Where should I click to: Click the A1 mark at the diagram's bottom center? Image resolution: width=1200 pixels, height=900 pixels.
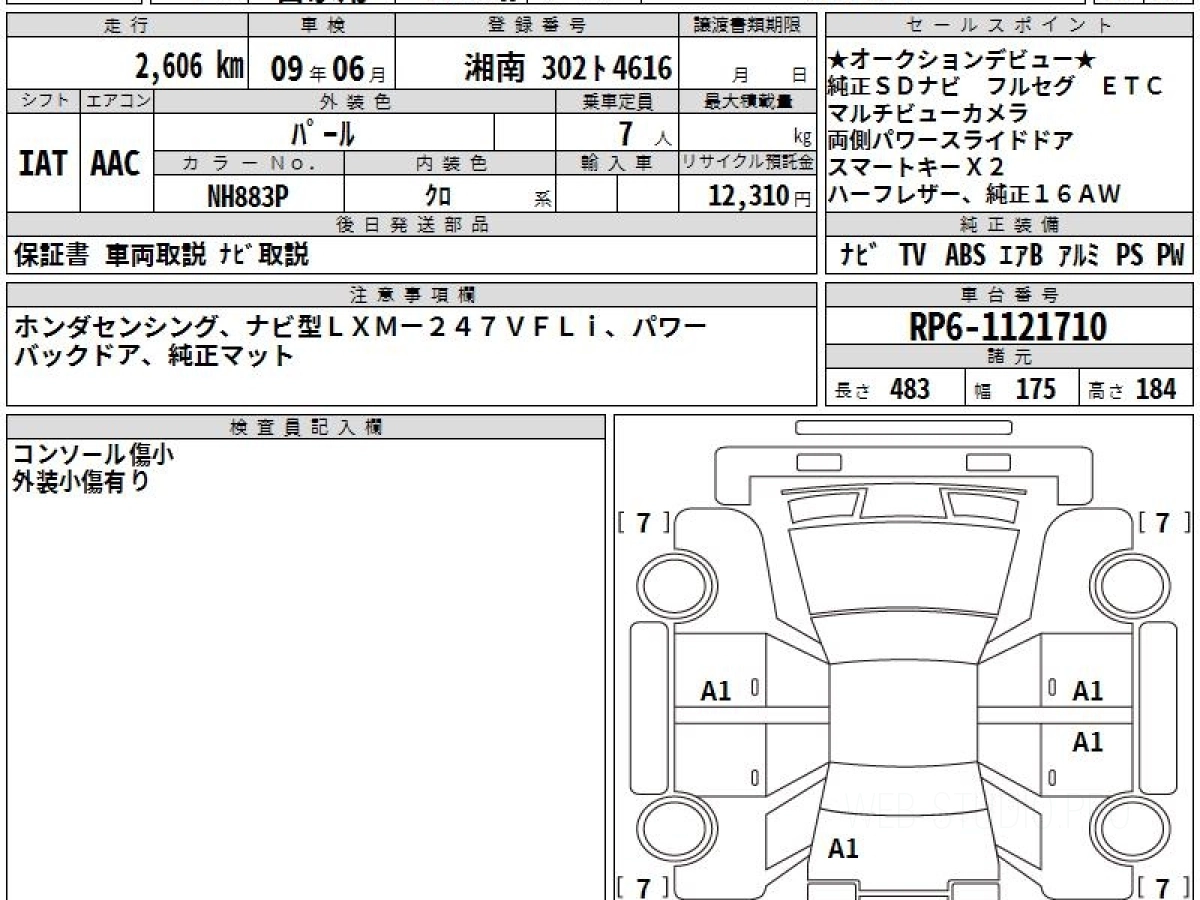click(x=843, y=849)
